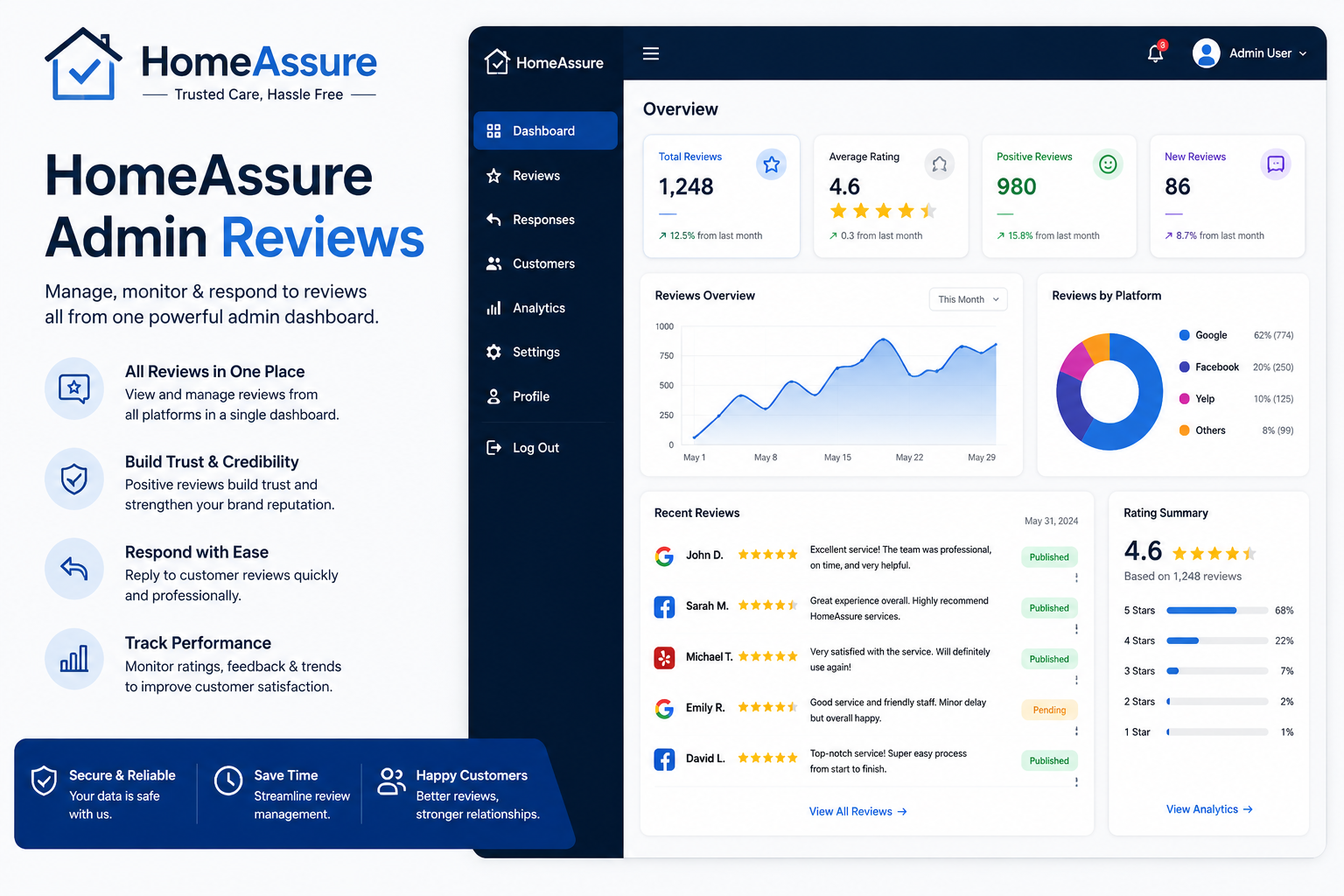
Task: Click the Others legend color dot
Action: (1185, 430)
